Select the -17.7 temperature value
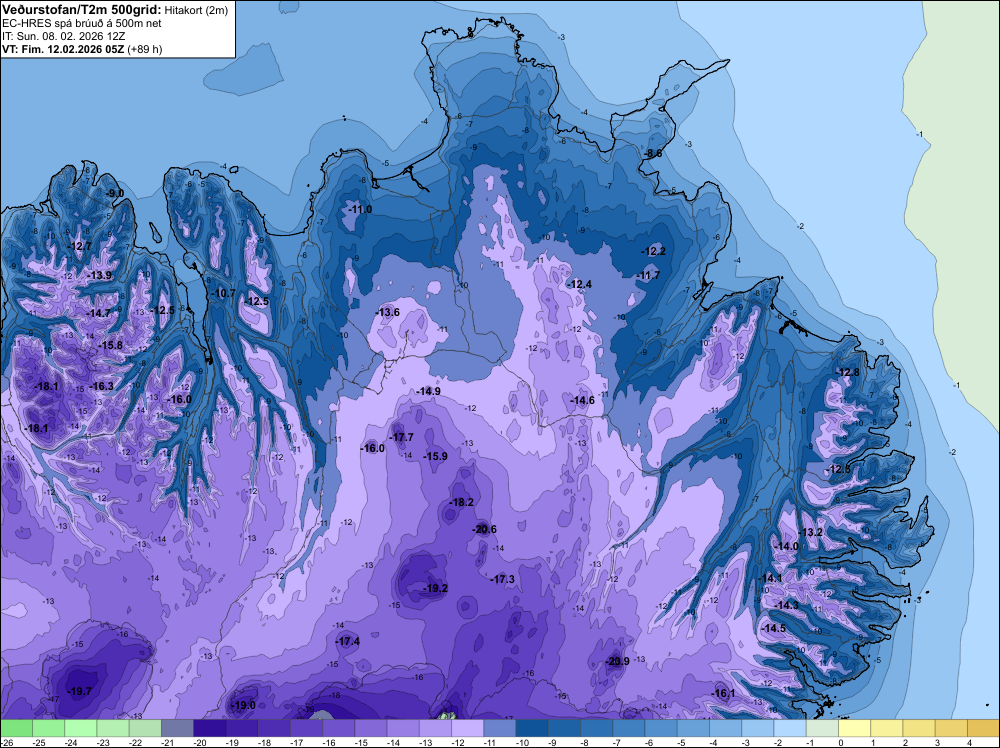 402,437
